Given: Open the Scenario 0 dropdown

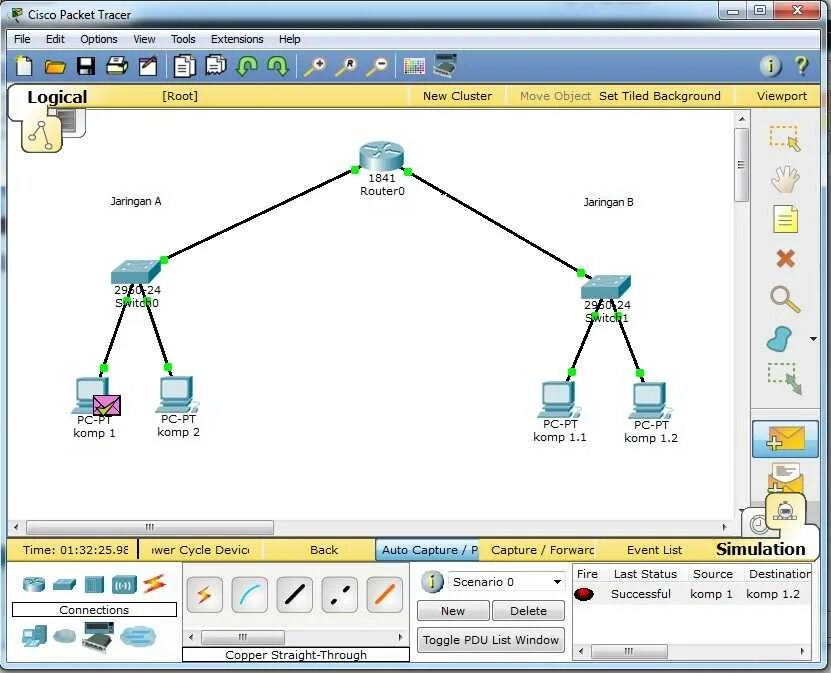Looking at the screenshot, I should coord(506,582).
